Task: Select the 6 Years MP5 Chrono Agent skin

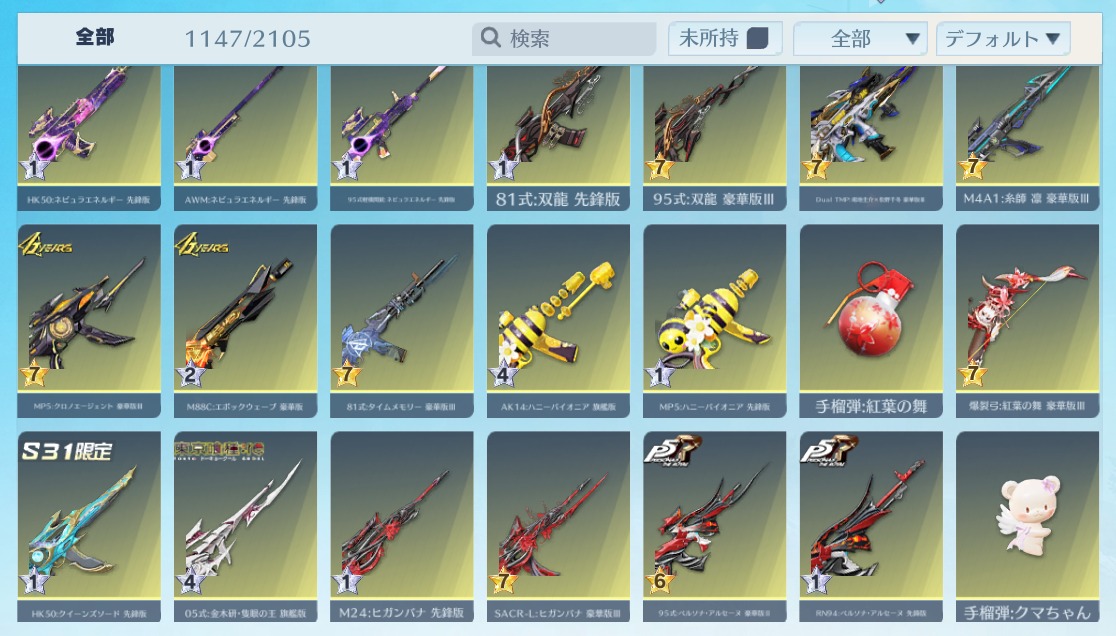Action: click(x=89, y=321)
